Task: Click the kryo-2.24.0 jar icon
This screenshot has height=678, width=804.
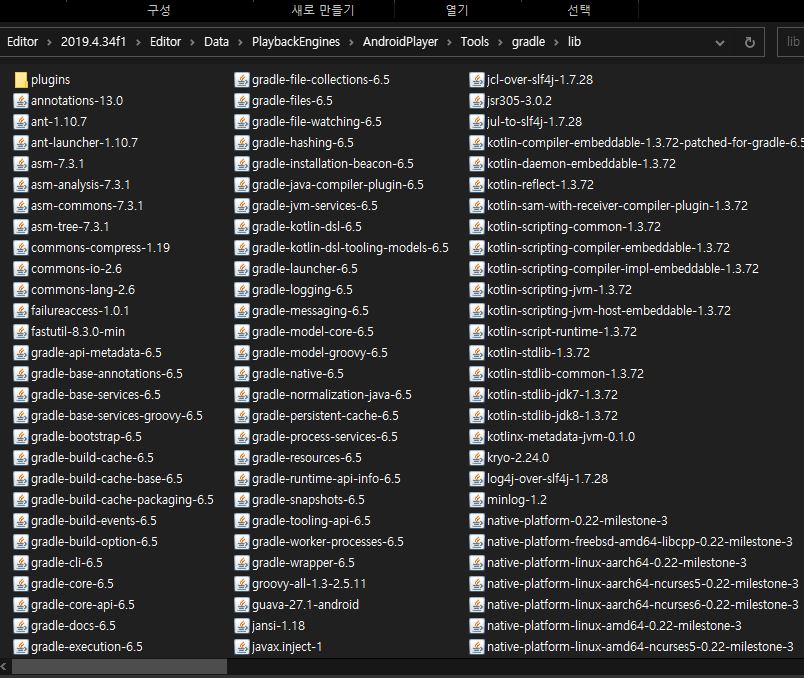Action: (477, 458)
